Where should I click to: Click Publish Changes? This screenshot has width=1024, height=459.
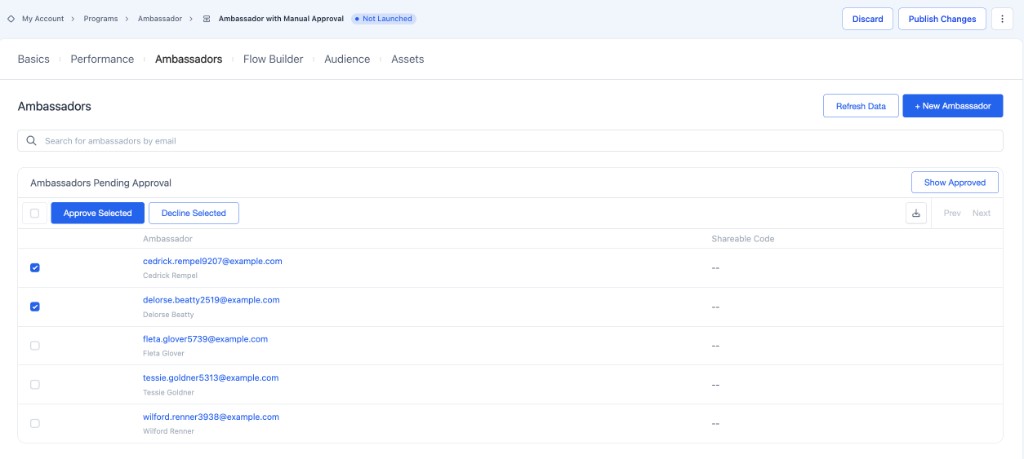[942, 19]
